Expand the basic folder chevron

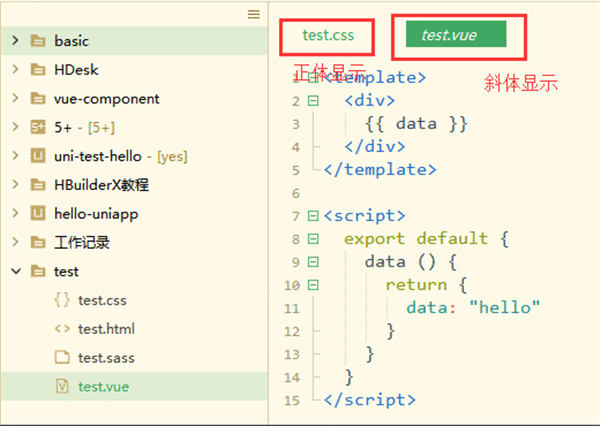(x=15, y=41)
